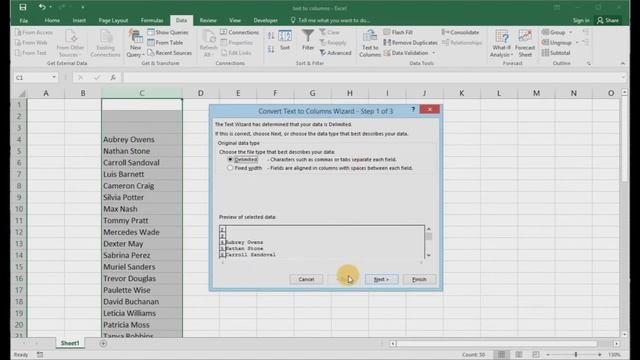
Task: Expand the Ungroup dropdown arrow
Action: pos(577,42)
